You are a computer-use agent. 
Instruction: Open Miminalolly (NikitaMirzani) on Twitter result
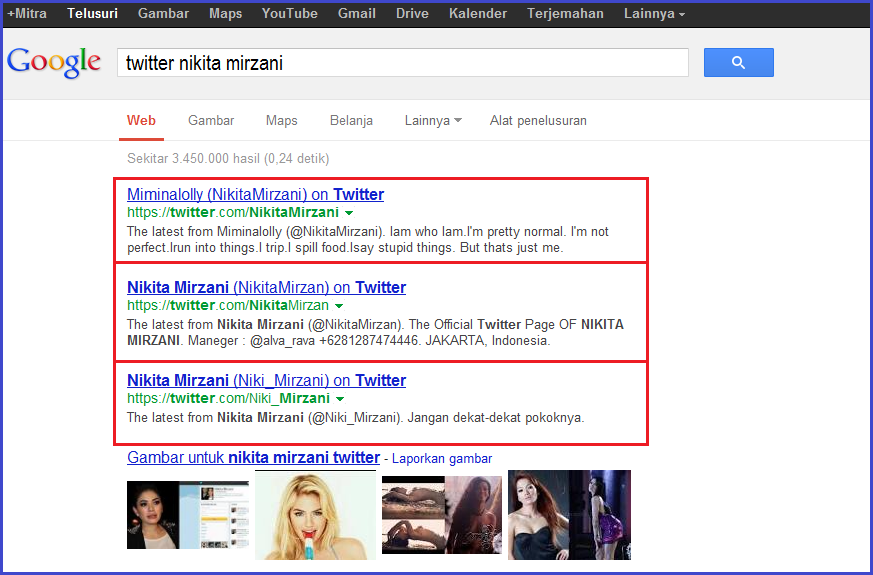tap(256, 194)
